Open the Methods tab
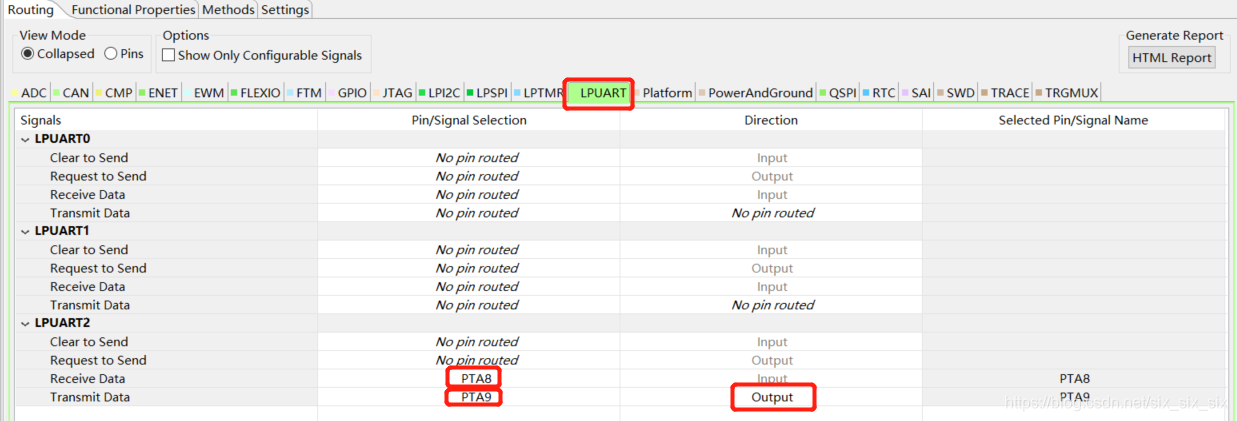1237x421 pixels. coord(228,9)
